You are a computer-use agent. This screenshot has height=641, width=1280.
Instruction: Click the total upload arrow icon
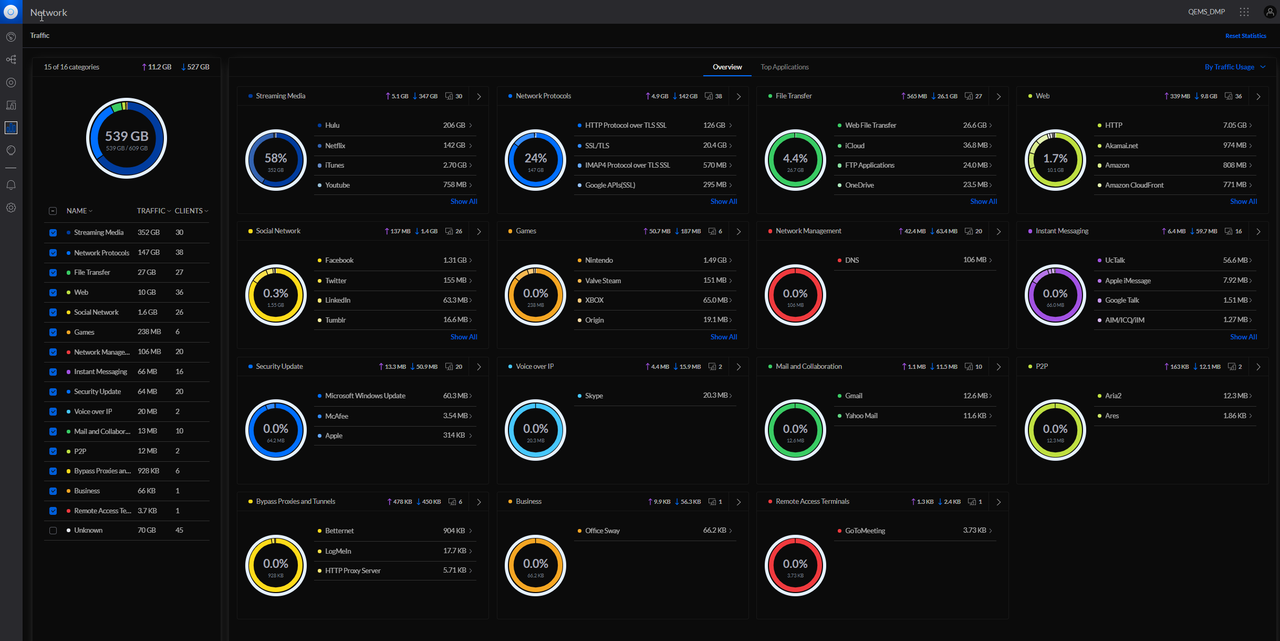(x=144, y=67)
